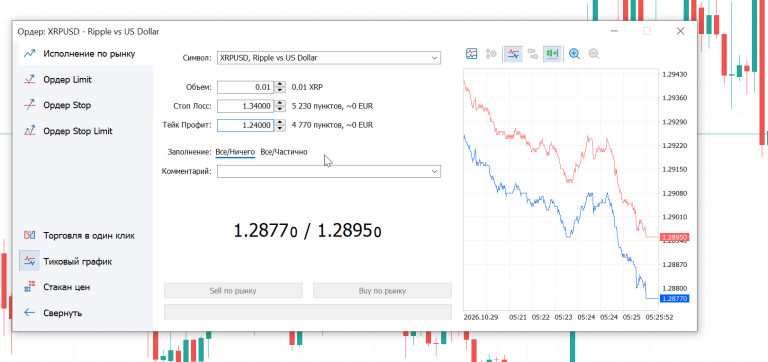The image size is (768, 362).
Task: Click the date label 2026.10.29
Action: pos(481,317)
